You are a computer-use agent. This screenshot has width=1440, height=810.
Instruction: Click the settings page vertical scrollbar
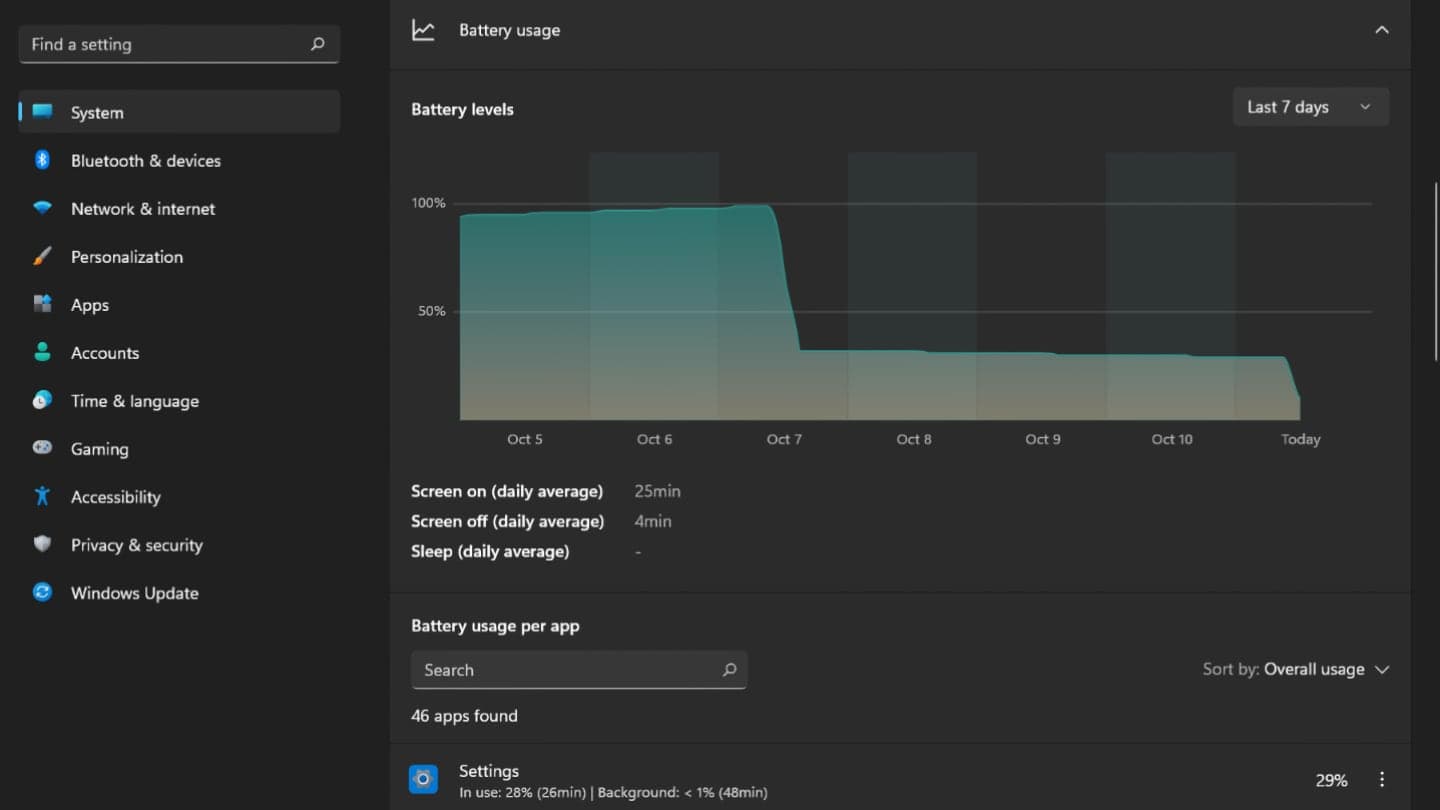point(1436,270)
